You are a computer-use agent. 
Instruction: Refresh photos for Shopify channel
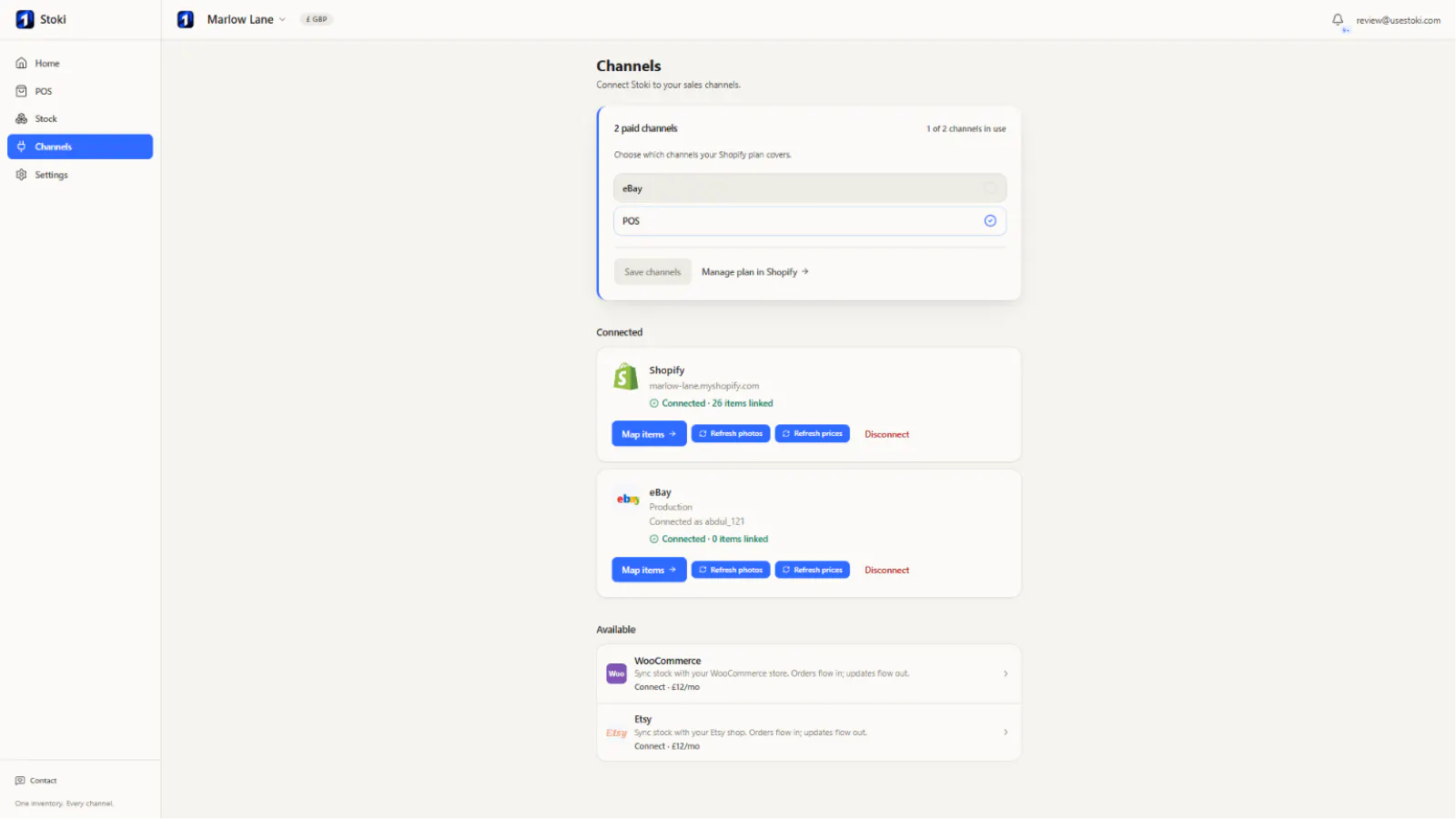point(731,434)
